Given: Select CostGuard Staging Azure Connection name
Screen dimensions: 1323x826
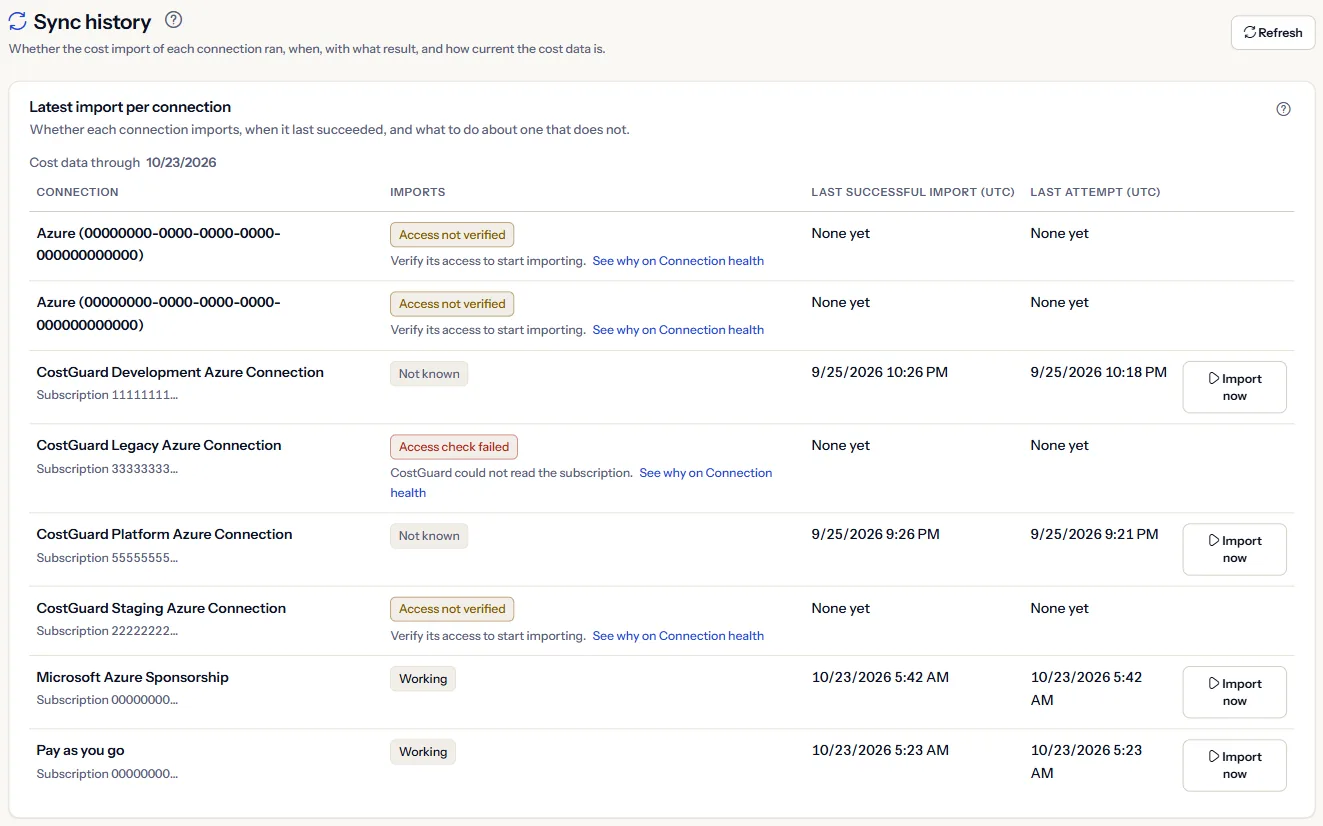Looking at the screenshot, I should (161, 608).
